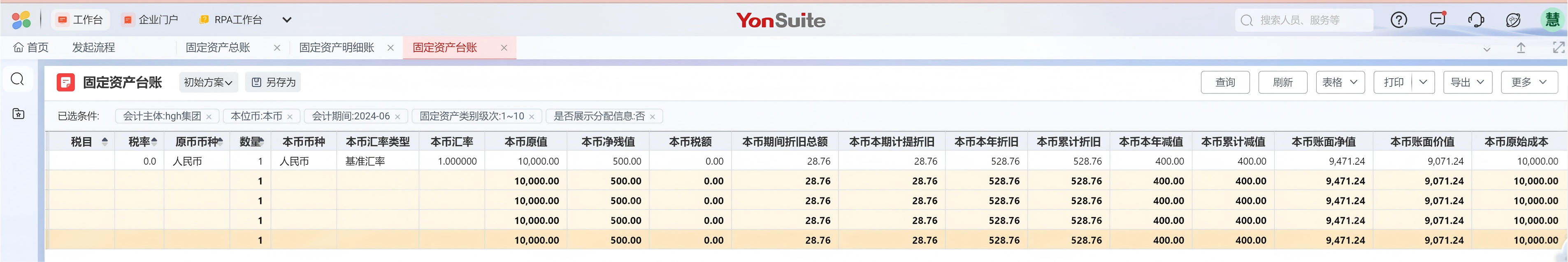Click the 刷新 button
Screen dimensions: 1568x262
[1282, 82]
